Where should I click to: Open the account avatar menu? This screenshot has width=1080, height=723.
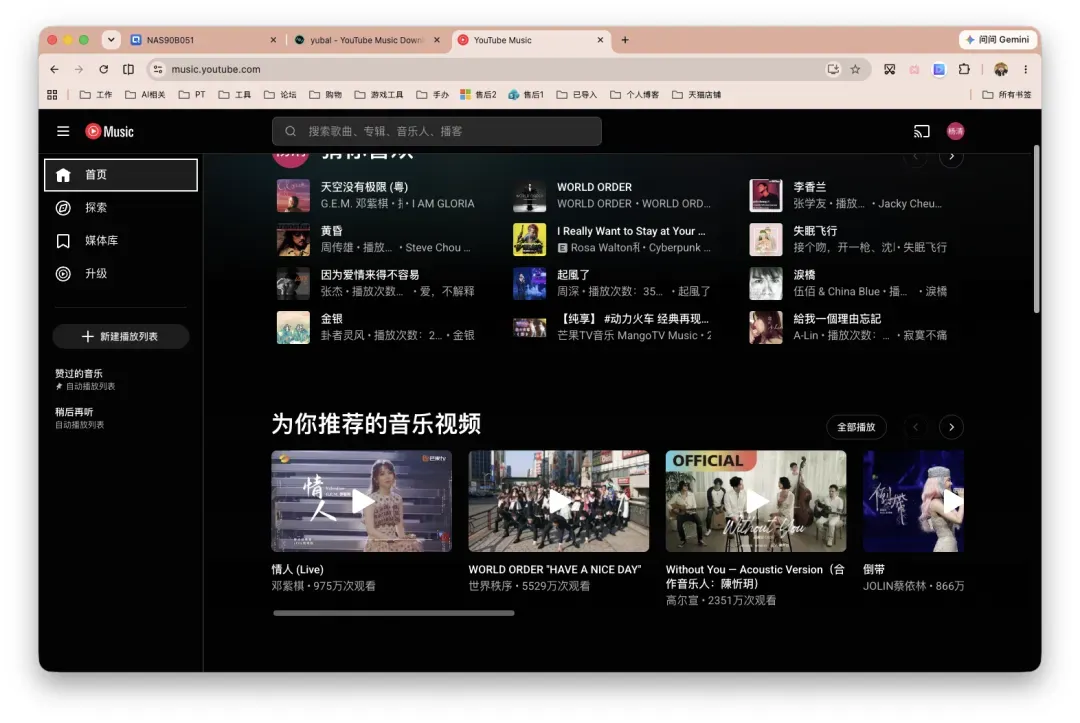coord(955,131)
